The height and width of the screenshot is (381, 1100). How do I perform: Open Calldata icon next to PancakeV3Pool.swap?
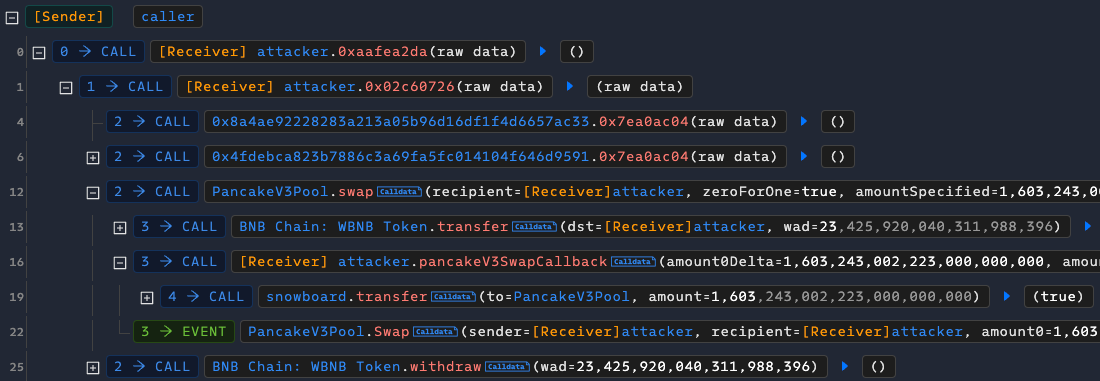(x=399, y=192)
